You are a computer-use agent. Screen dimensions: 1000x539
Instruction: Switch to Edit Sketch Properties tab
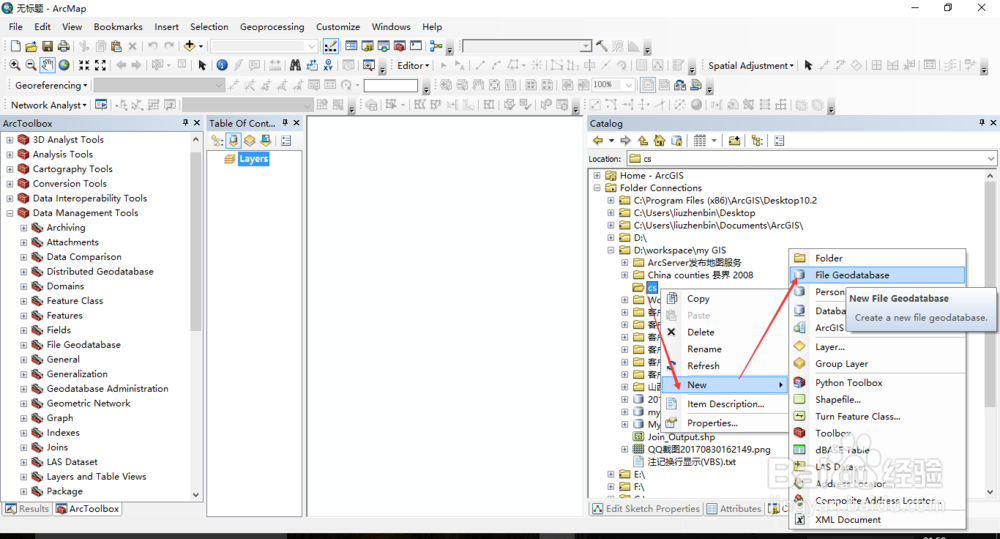tap(646, 509)
